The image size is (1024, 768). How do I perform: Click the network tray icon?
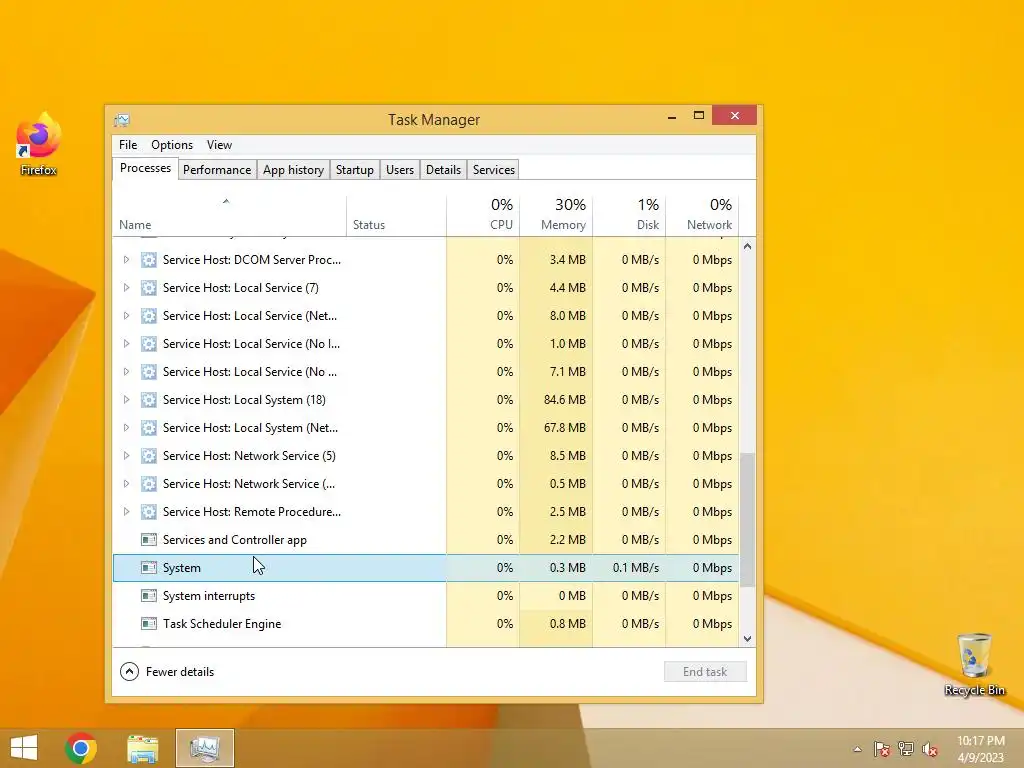click(x=906, y=749)
